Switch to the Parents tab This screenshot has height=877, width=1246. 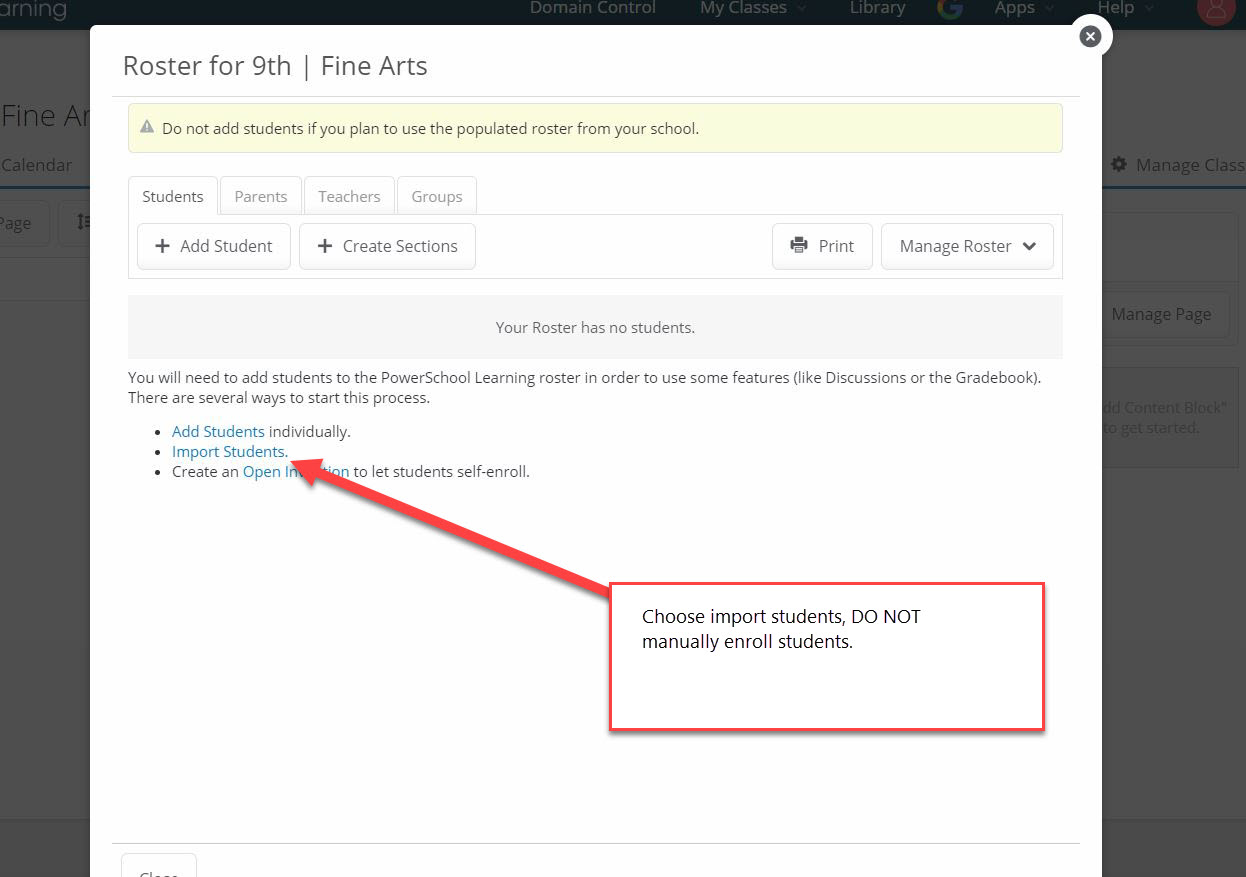click(261, 196)
